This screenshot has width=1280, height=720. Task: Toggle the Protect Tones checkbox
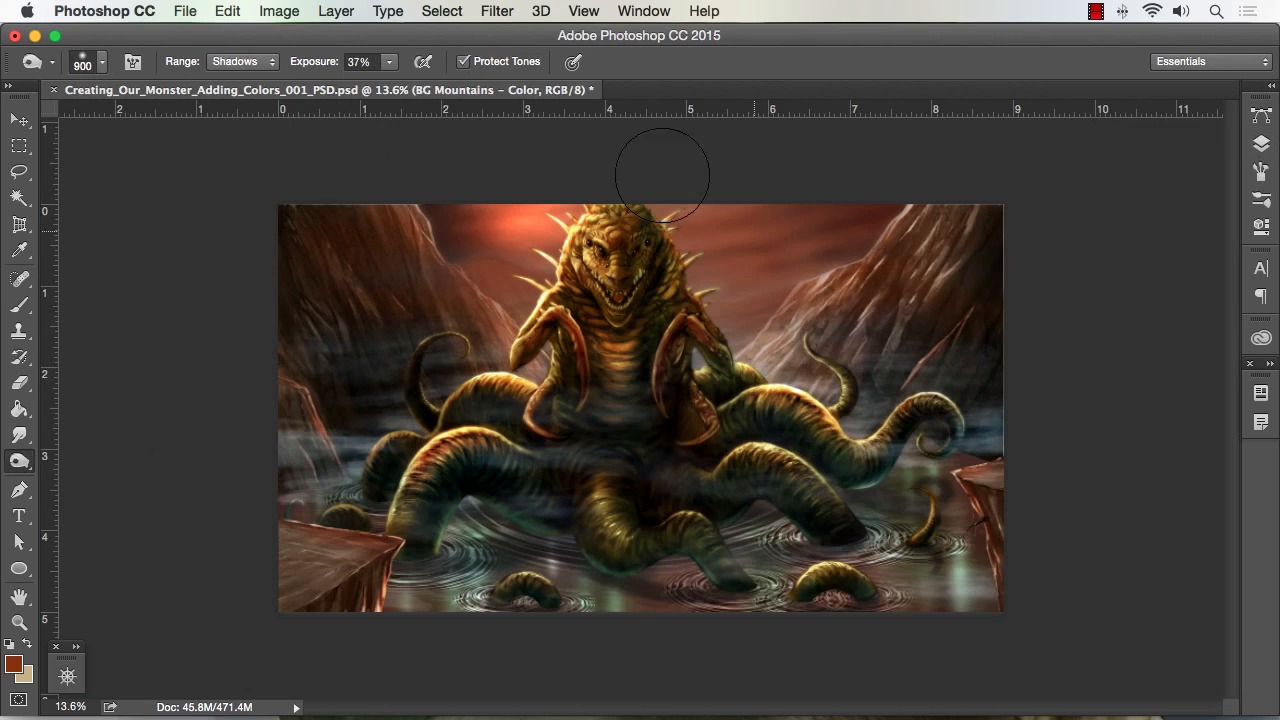(464, 62)
